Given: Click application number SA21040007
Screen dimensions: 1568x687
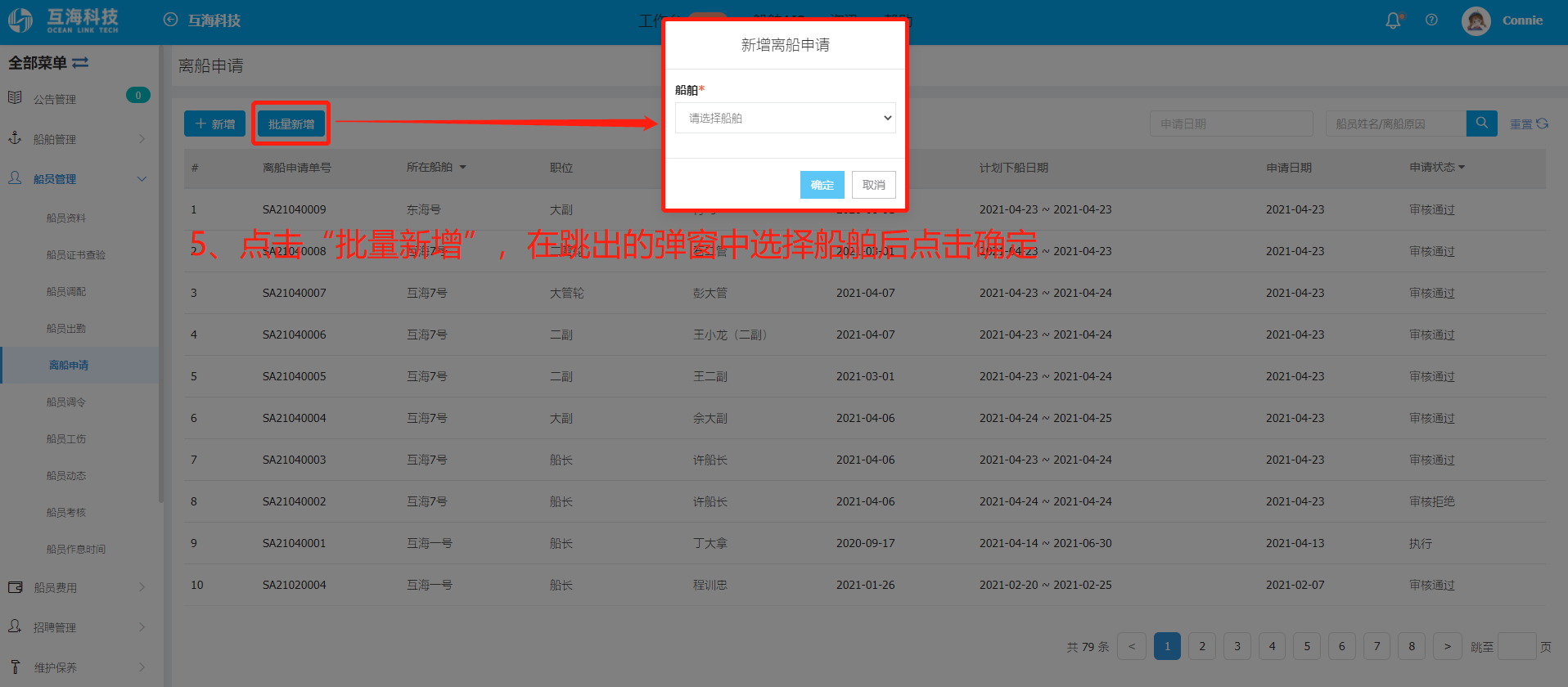Looking at the screenshot, I should point(295,293).
